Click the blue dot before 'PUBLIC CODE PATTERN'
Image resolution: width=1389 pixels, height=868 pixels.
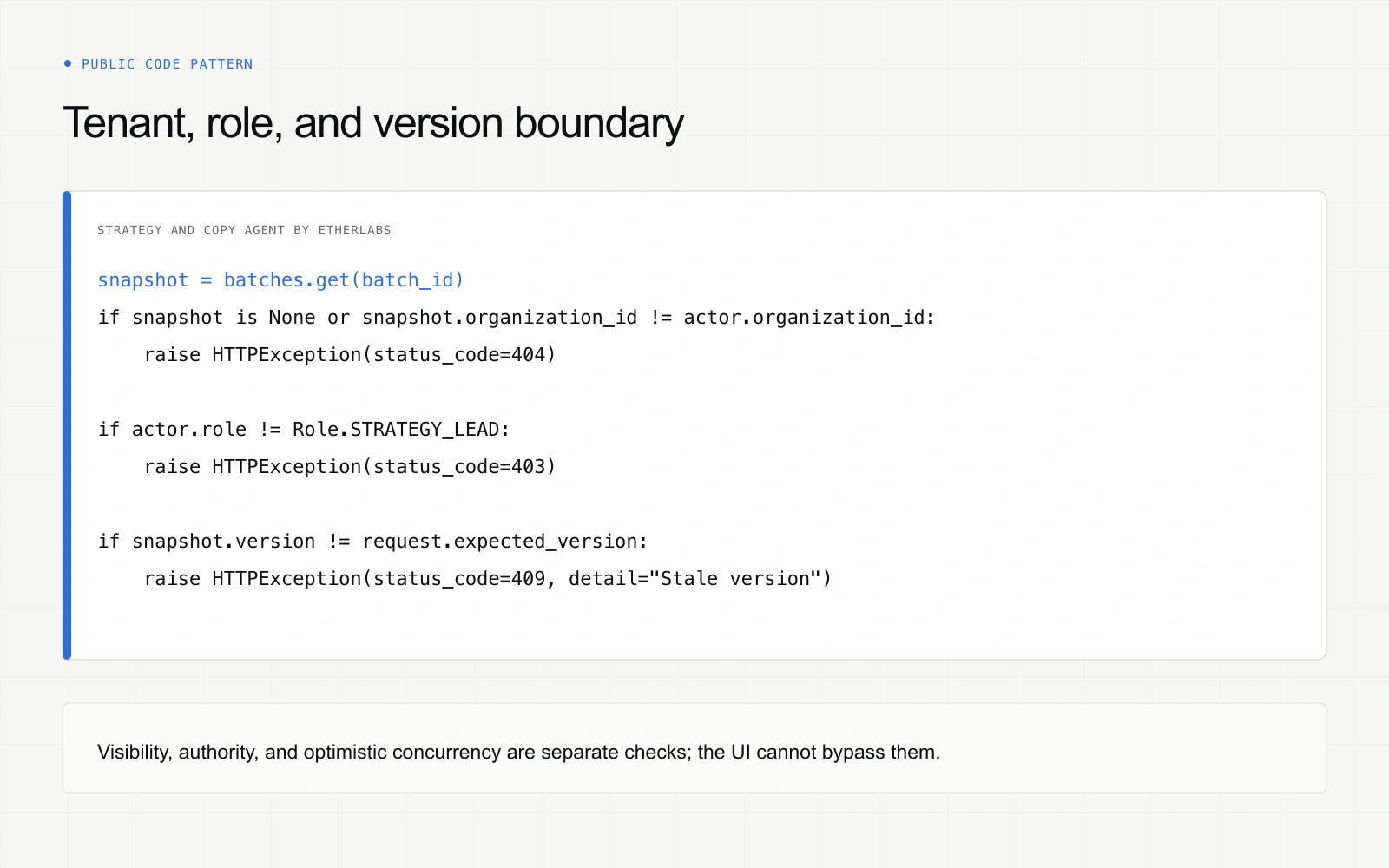(x=68, y=63)
